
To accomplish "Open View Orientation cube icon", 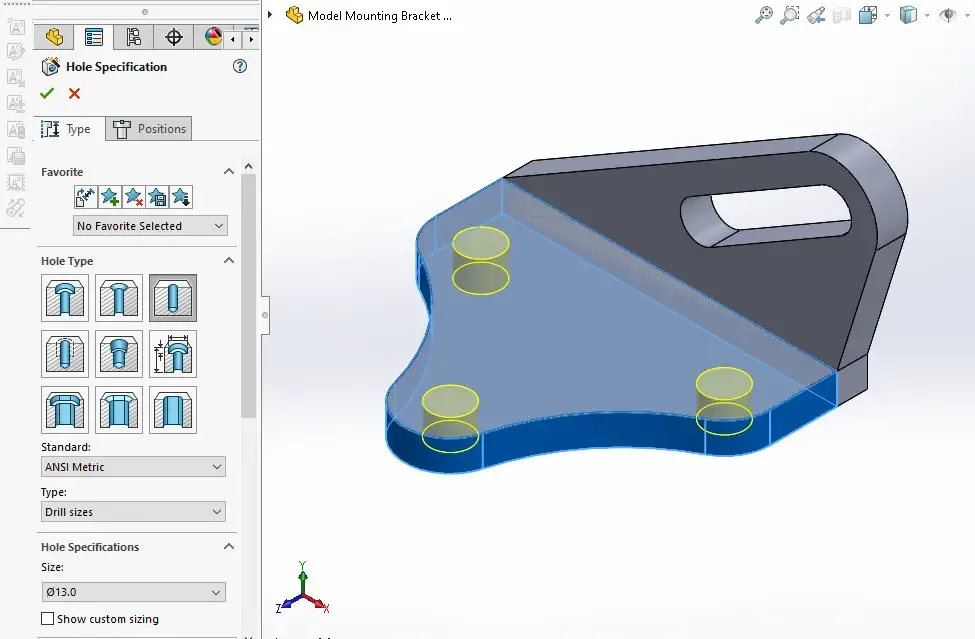I will 867,15.
